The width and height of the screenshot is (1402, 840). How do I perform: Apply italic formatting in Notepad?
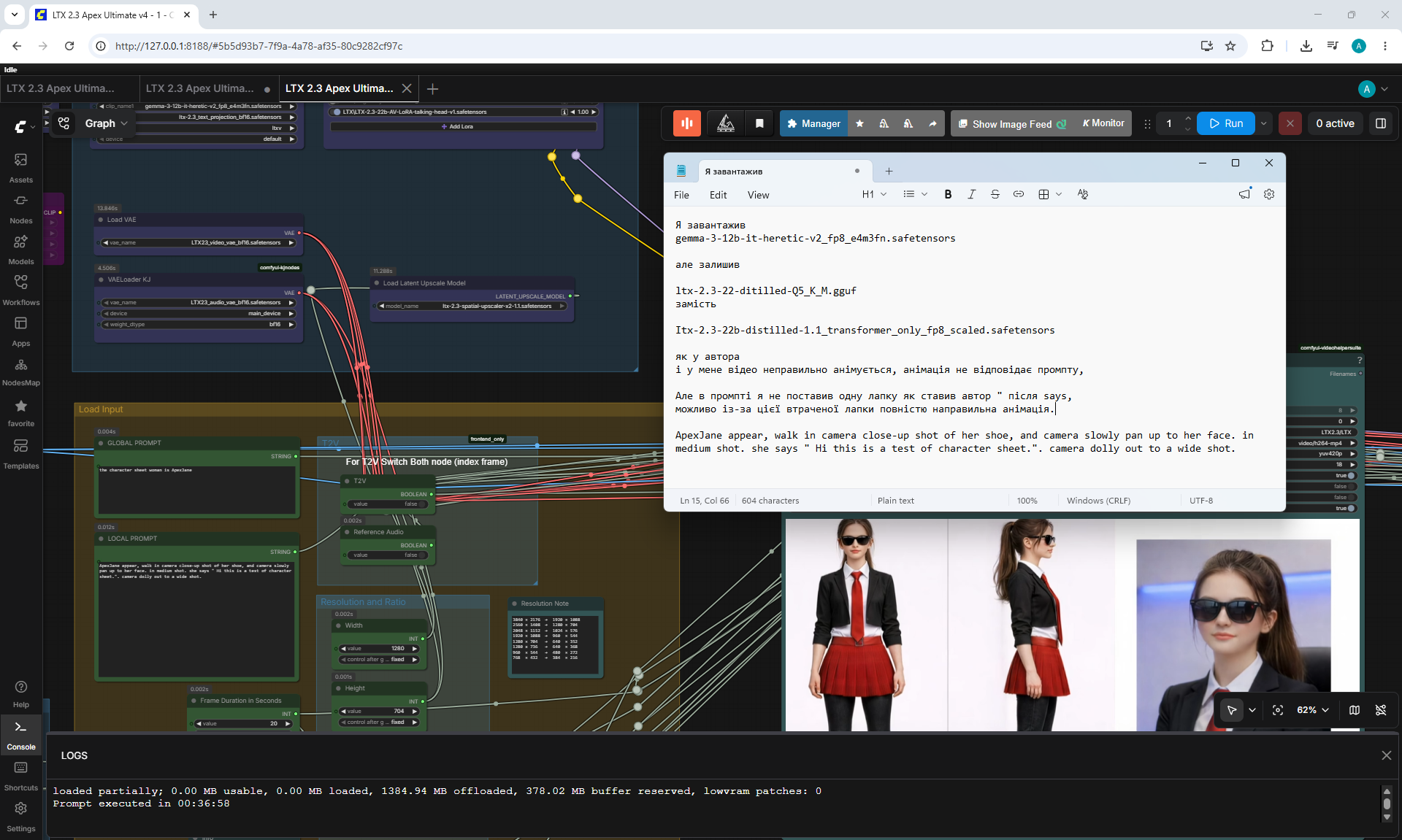click(x=971, y=194)
